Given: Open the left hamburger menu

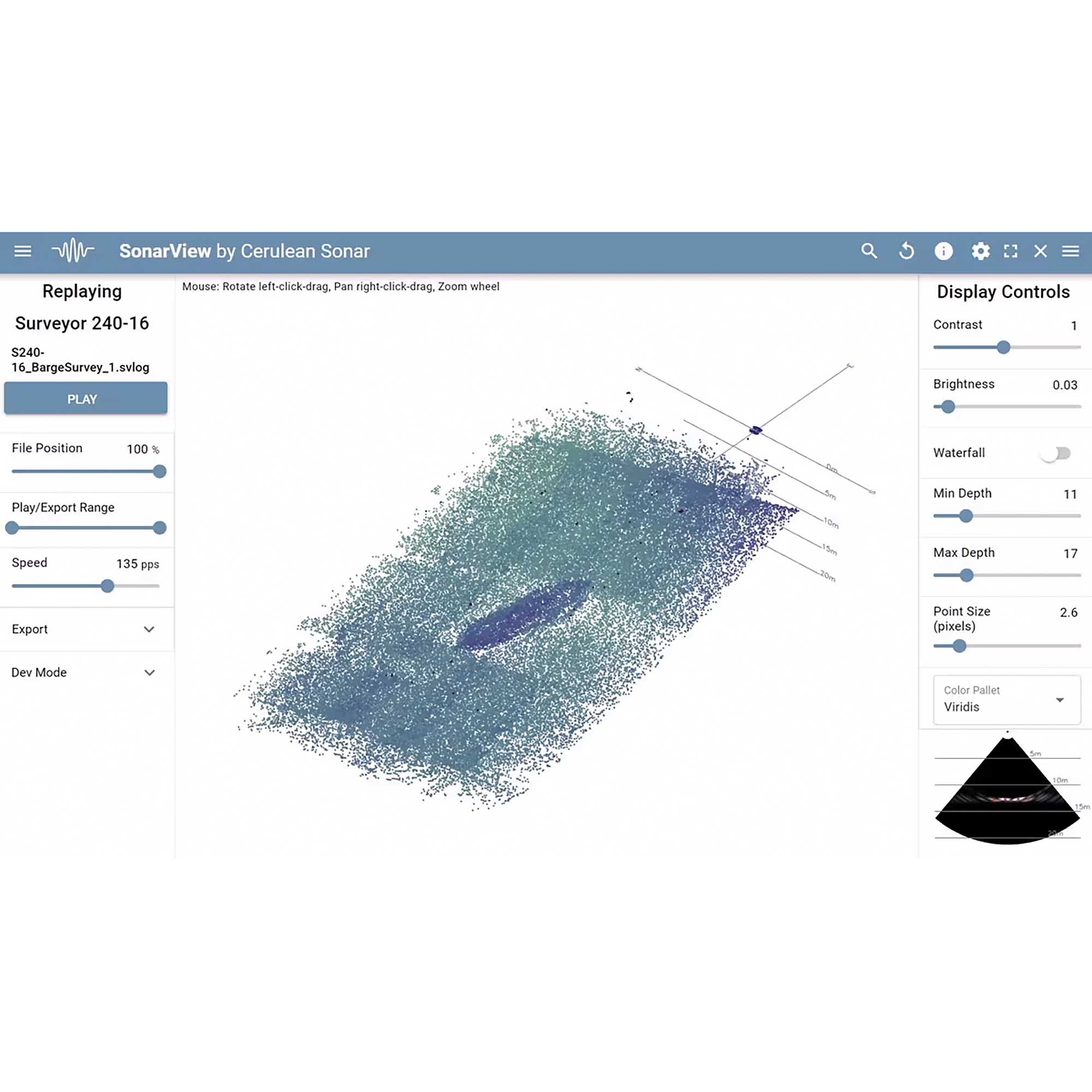Looking at the screenshot, I should pyautogui.click(x=22, y=251).
